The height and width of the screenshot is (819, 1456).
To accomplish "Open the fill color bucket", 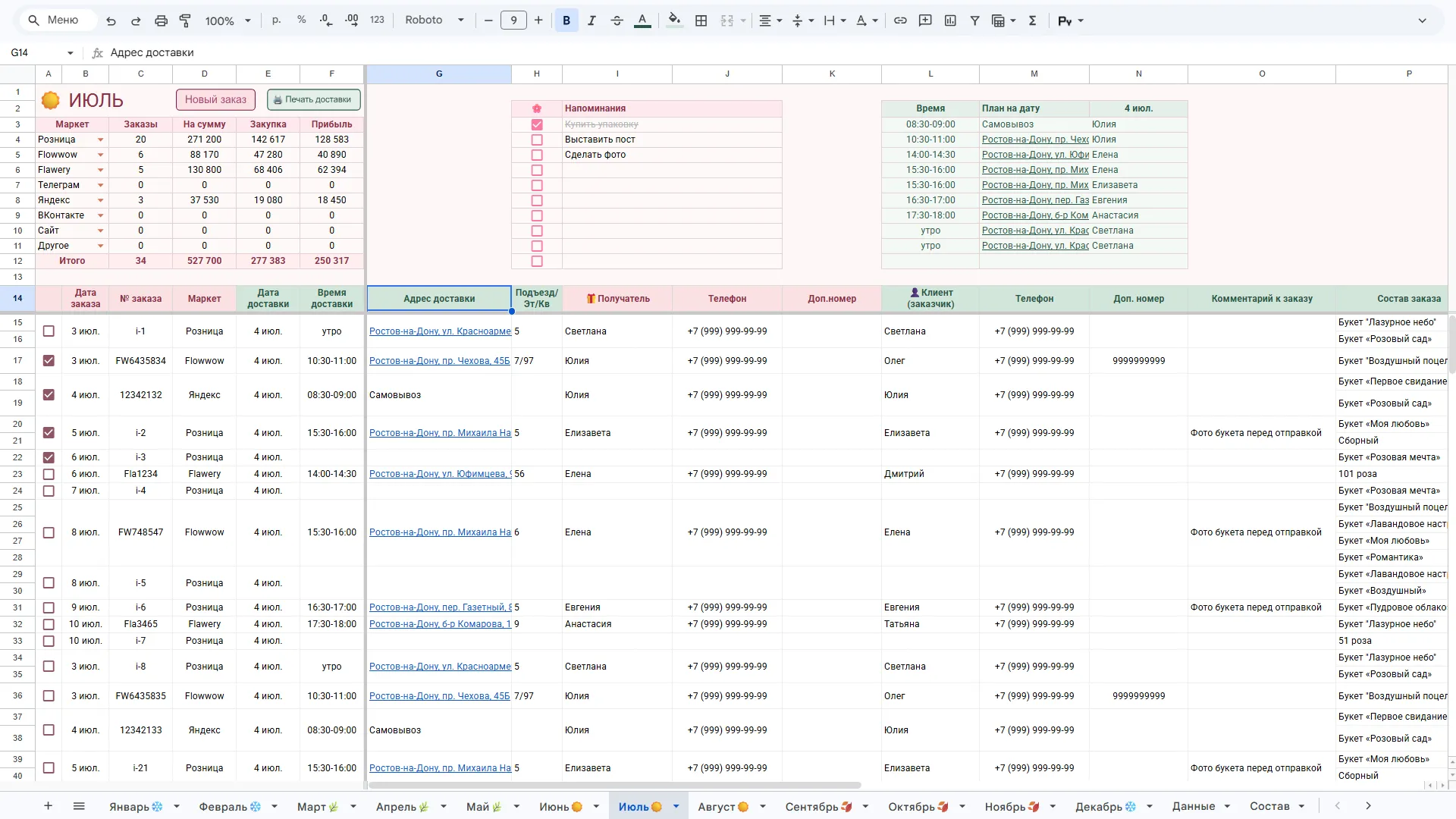I will click(674, 20).
